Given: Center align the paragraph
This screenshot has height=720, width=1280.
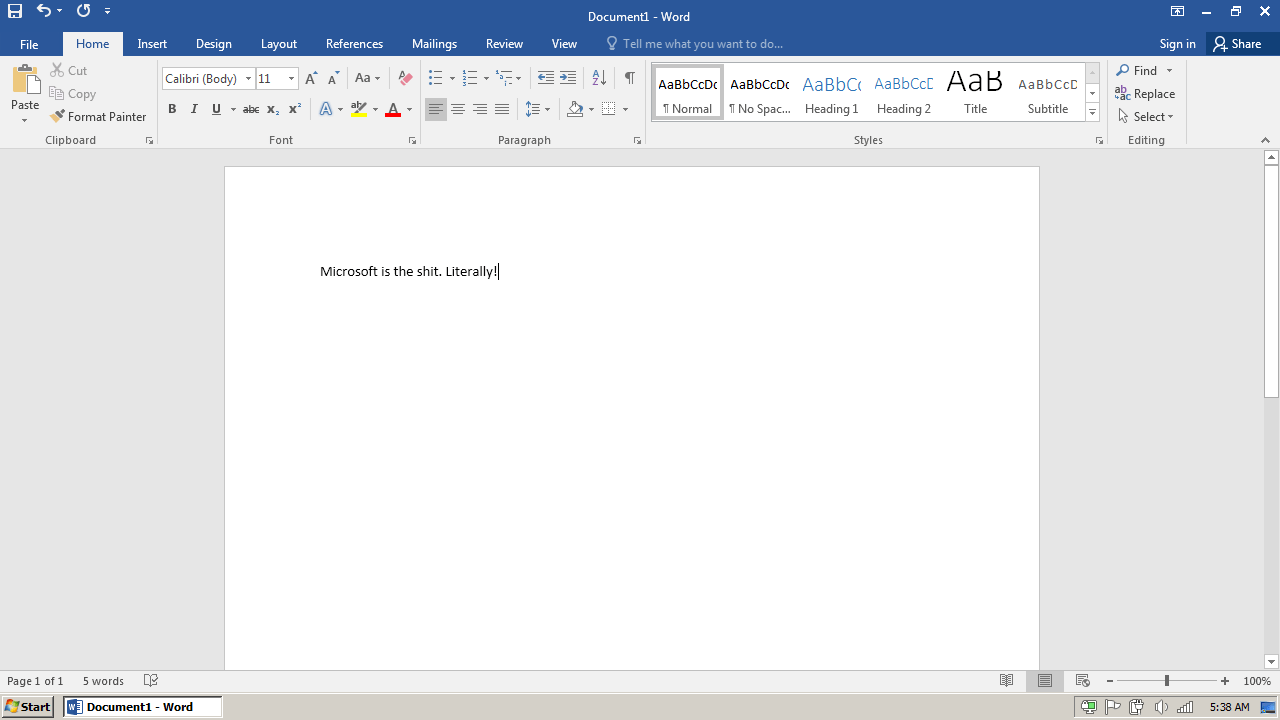Looking at the screenshot, I should (x=458, y=109).
